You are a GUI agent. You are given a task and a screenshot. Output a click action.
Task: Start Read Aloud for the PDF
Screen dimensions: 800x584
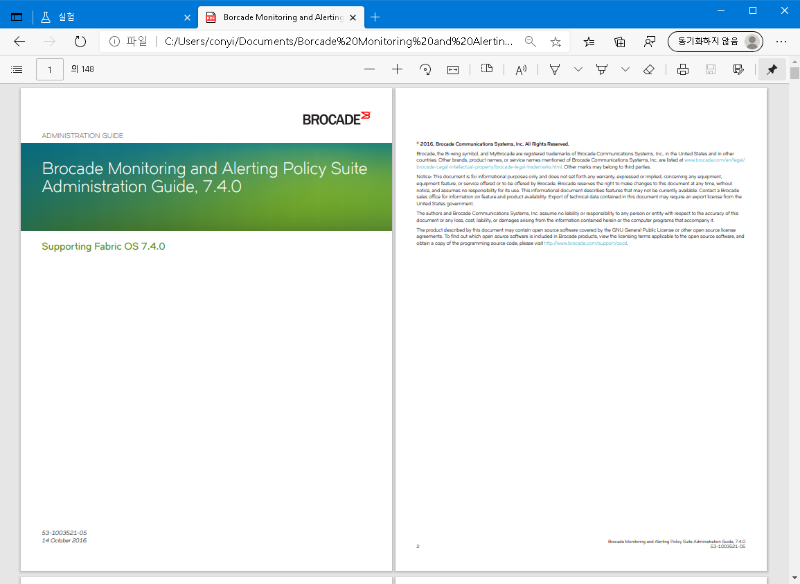(520, 69)
